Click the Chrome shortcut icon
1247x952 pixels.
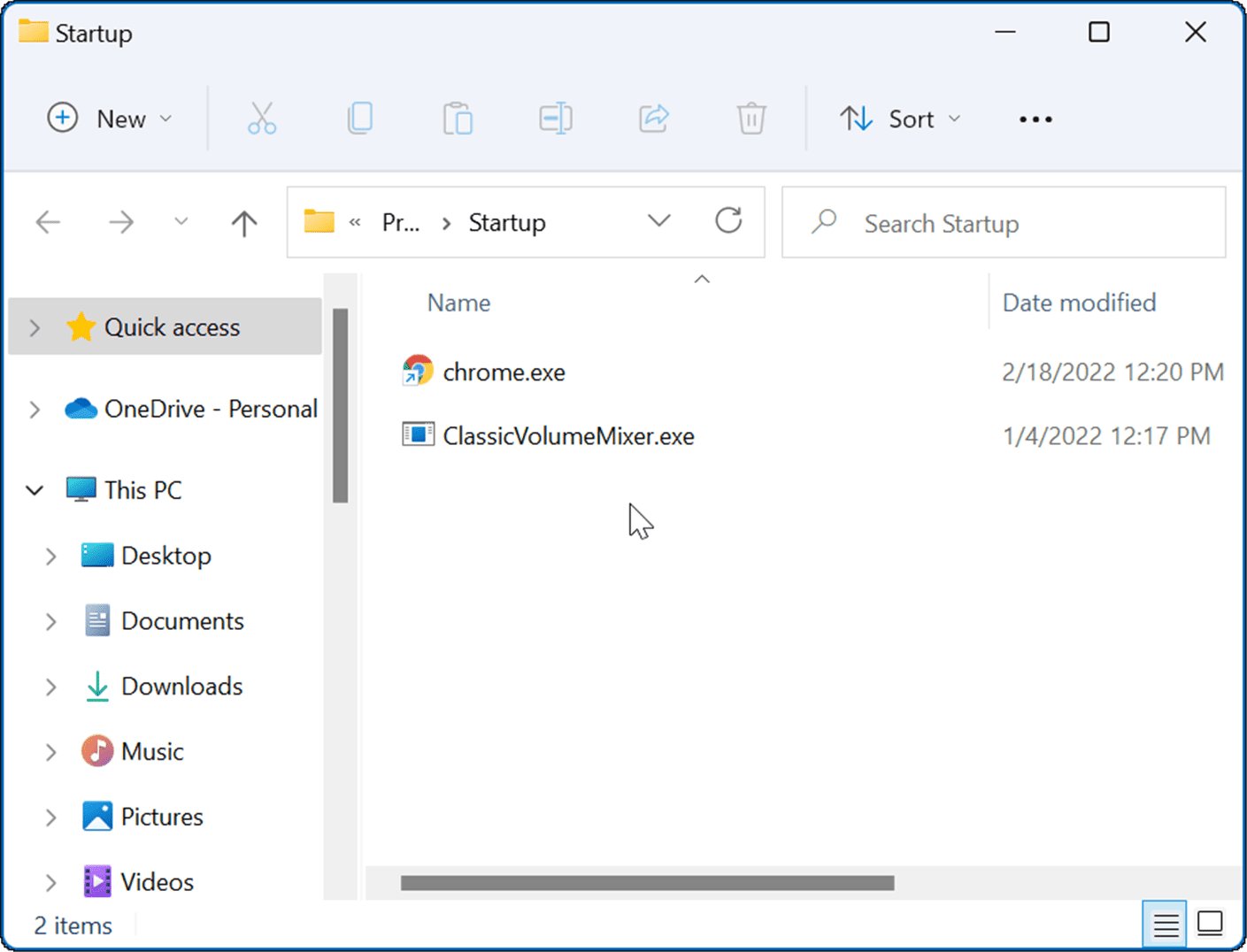(418, 371)
